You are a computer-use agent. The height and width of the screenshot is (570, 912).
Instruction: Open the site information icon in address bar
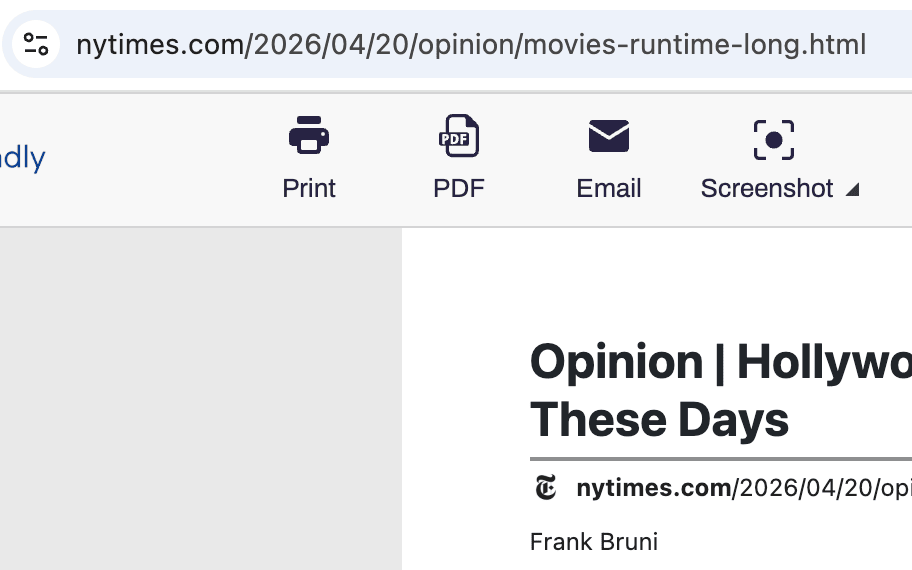click(36, 44)
